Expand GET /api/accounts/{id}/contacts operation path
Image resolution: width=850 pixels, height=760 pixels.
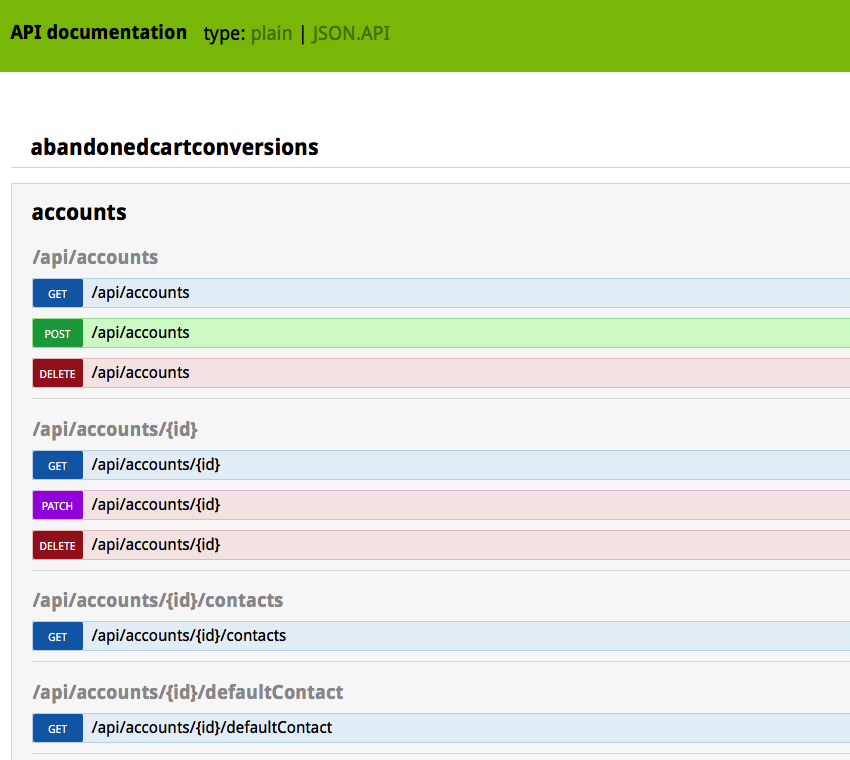(x=189, y=635)
